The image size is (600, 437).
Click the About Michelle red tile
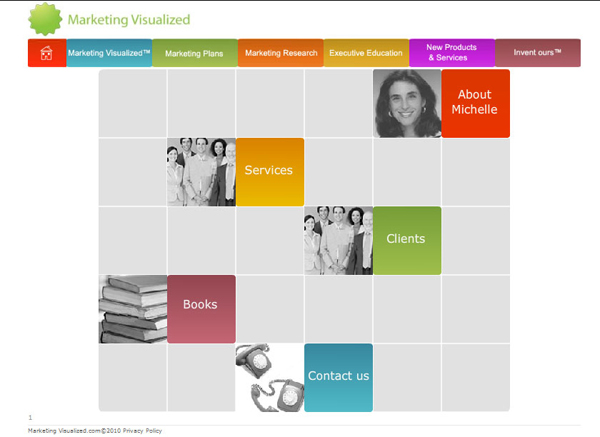click(475, 103)
